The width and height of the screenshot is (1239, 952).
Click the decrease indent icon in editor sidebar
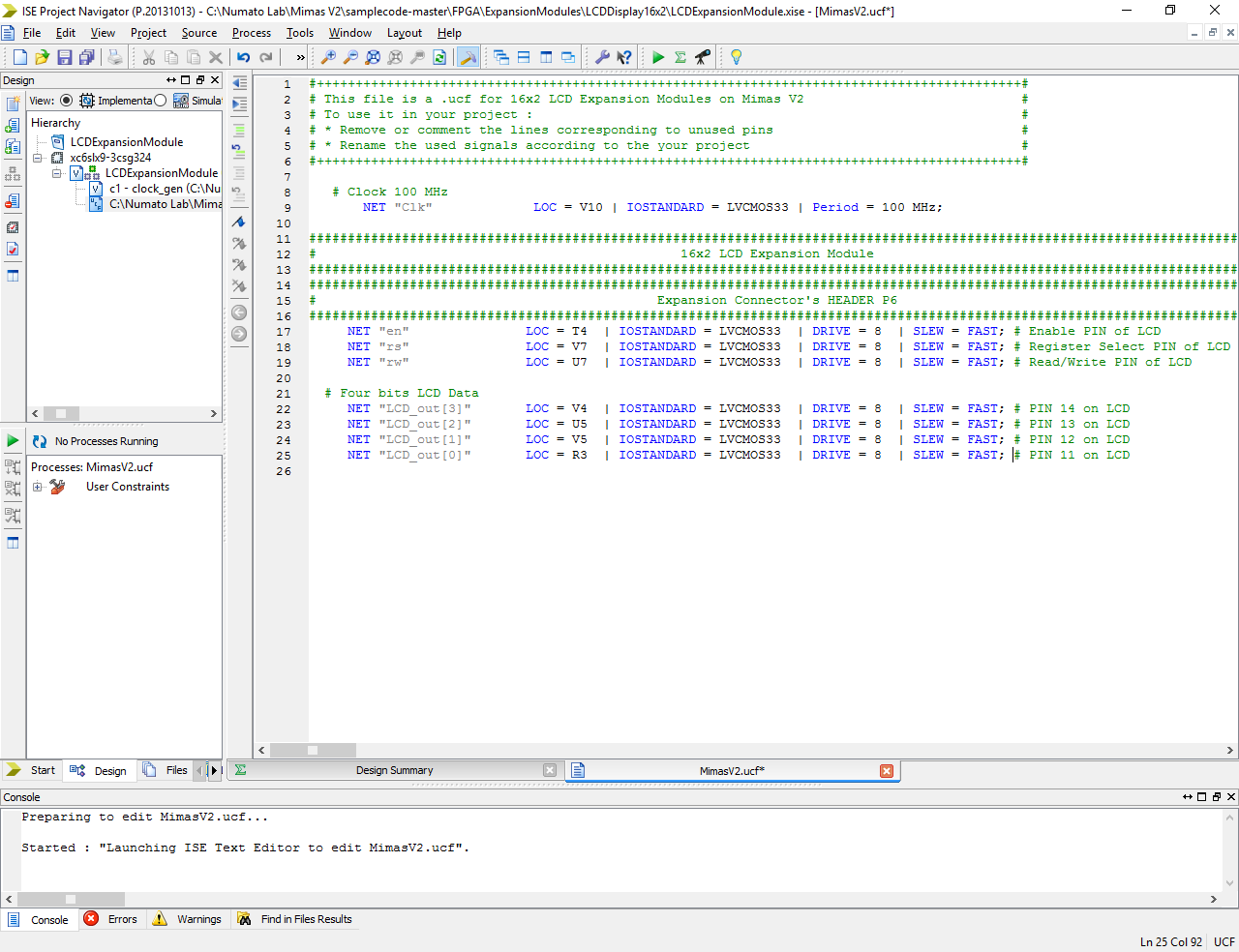[239, 83]
